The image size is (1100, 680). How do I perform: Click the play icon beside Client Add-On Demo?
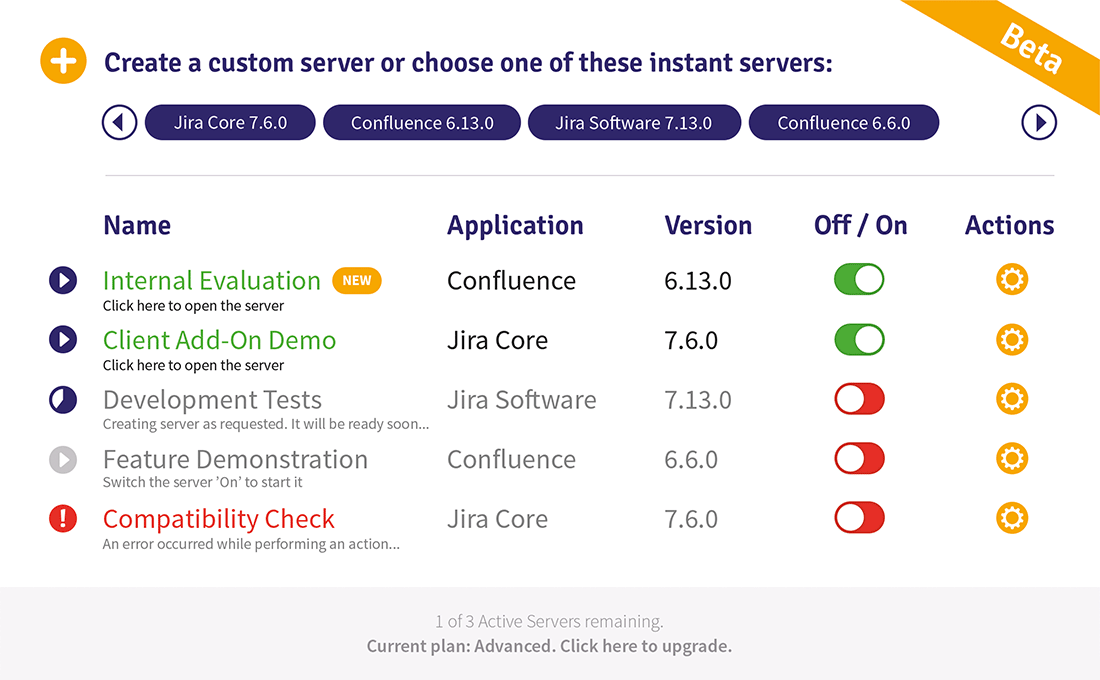pyautogui.click(x=63, y=340)
